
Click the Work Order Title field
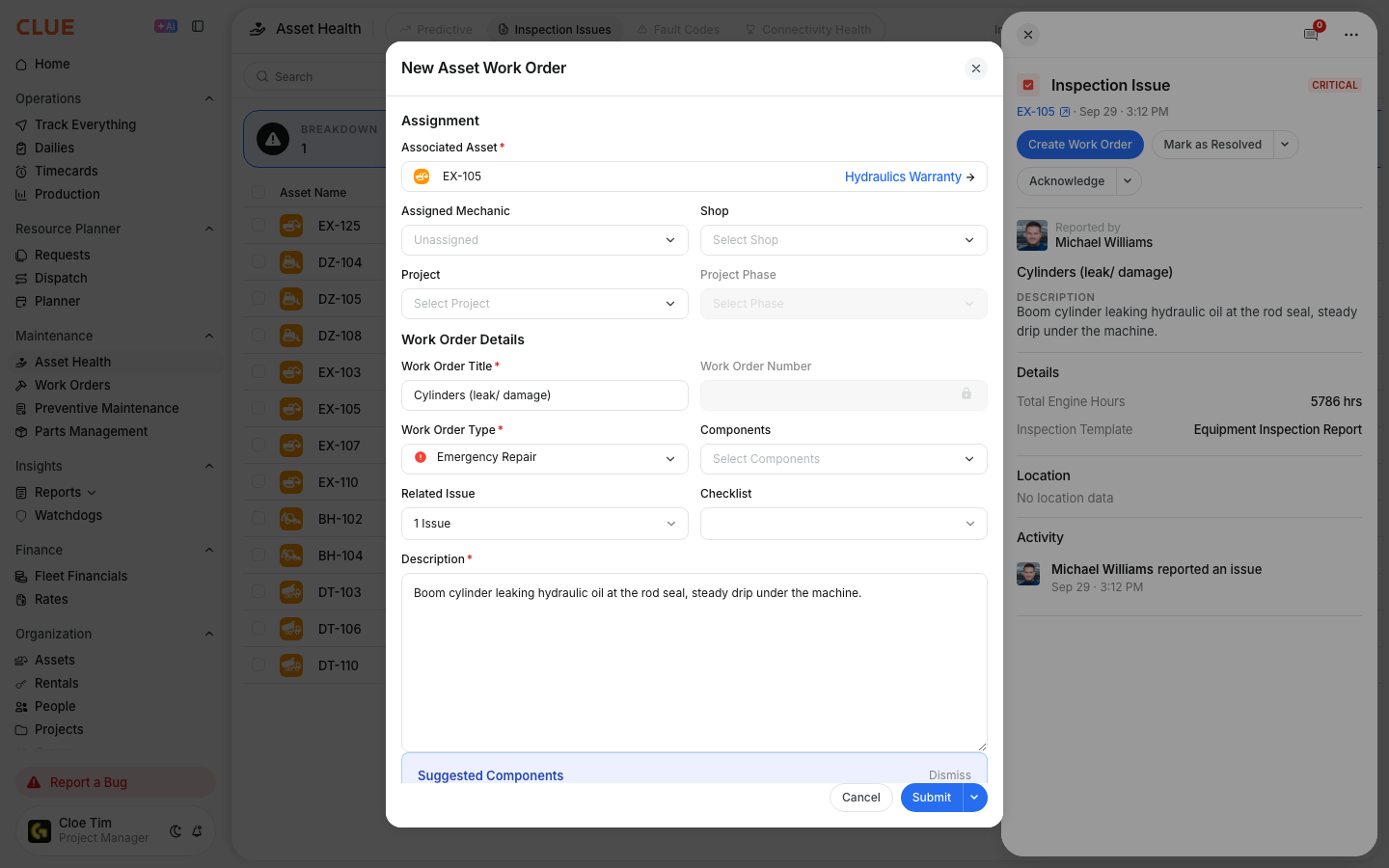545,395
